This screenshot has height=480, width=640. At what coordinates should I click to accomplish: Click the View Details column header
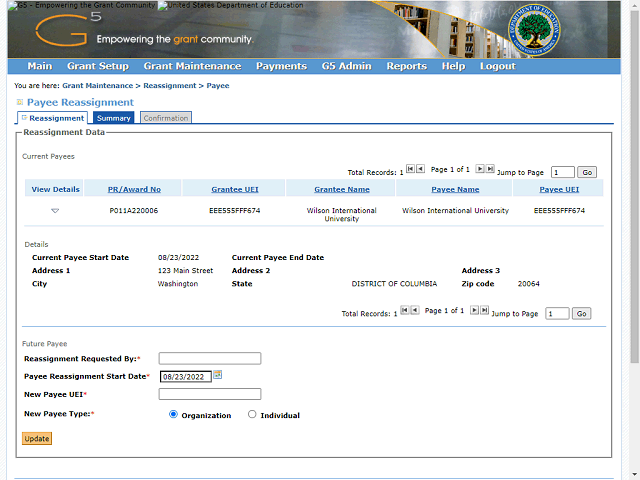[x=55, y=189]
